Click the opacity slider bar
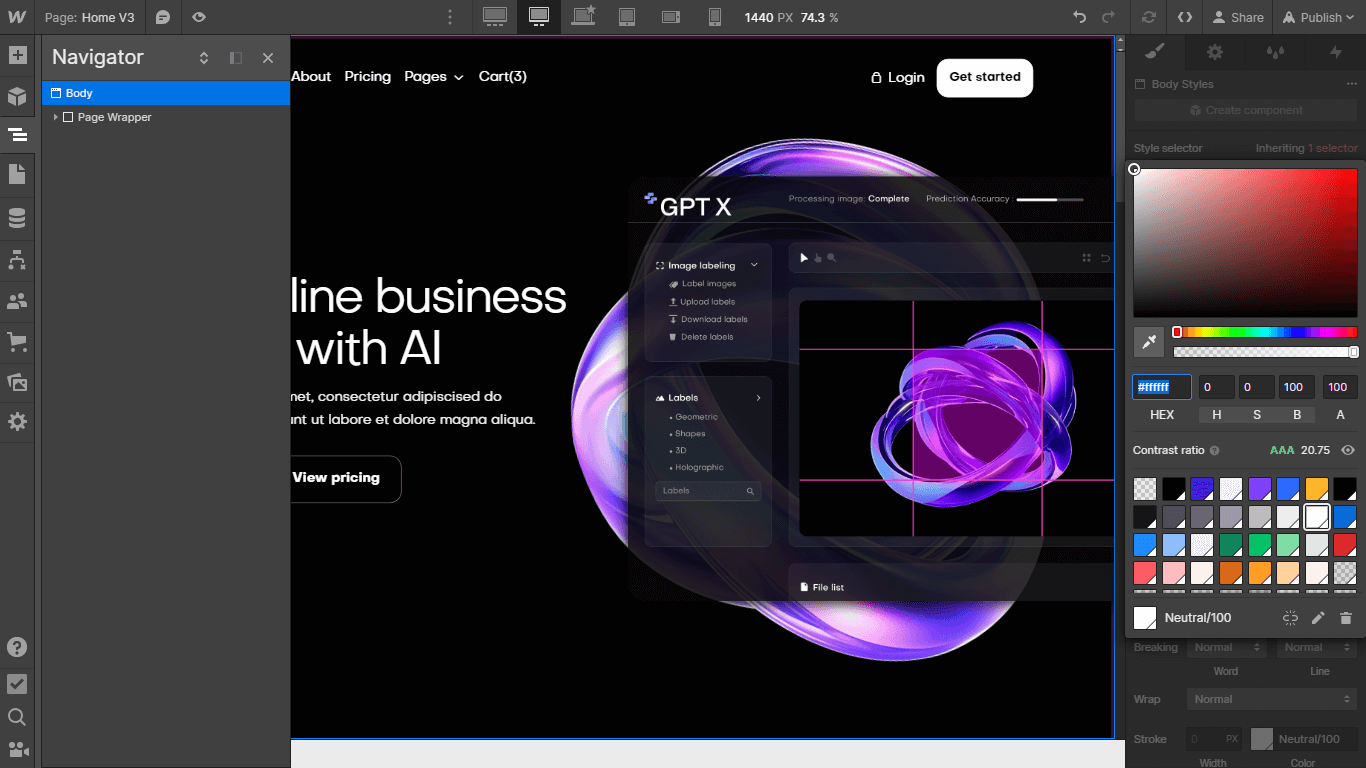 (1266, 352)
